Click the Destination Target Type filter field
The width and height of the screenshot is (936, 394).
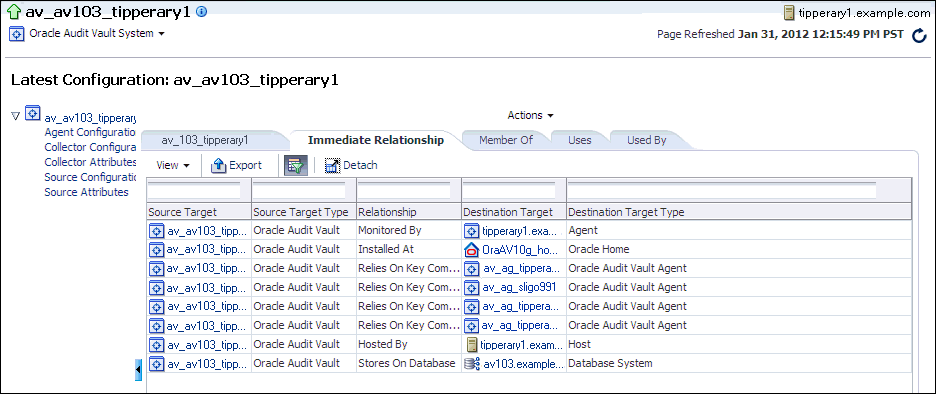[x=722, y=190]
